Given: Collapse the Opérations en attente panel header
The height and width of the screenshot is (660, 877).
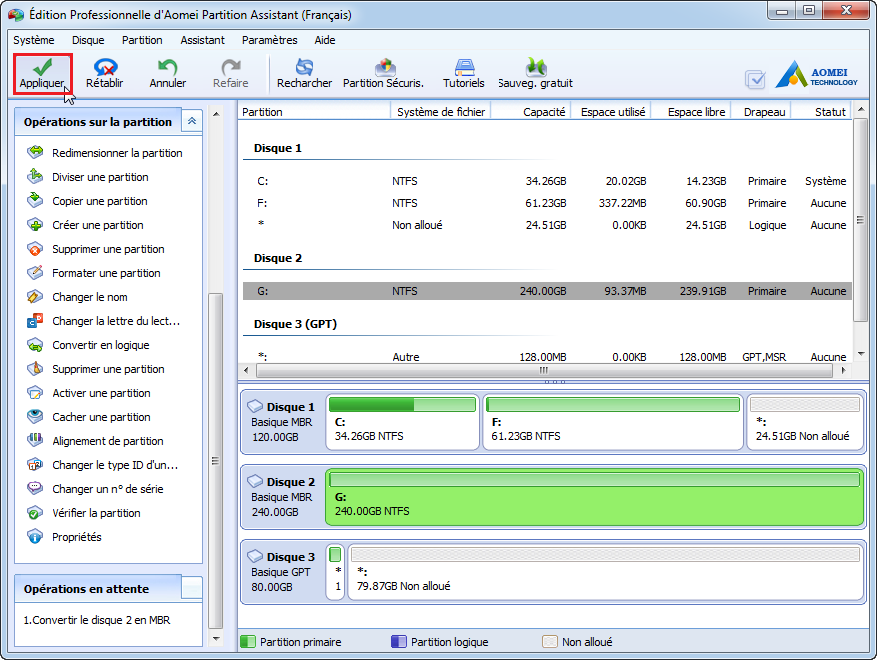Looking at the screenshot, I should coord(191,589).
